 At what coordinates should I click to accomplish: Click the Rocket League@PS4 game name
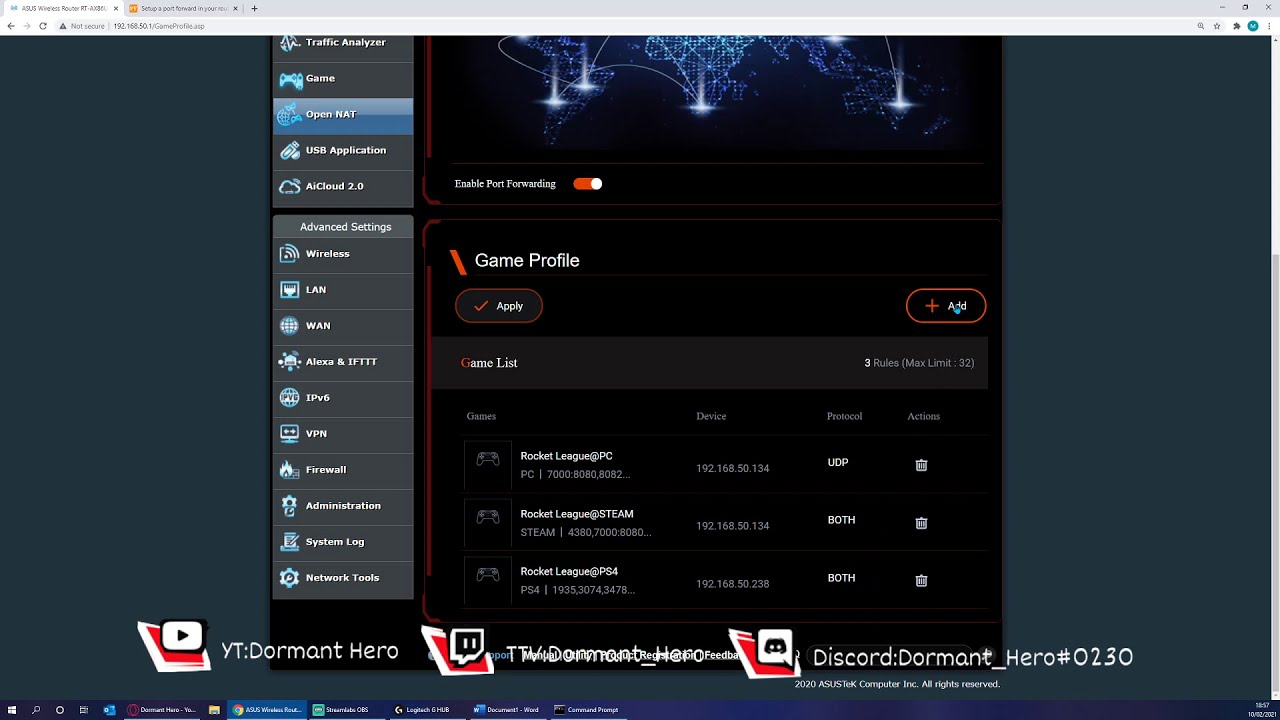(569, 572)
